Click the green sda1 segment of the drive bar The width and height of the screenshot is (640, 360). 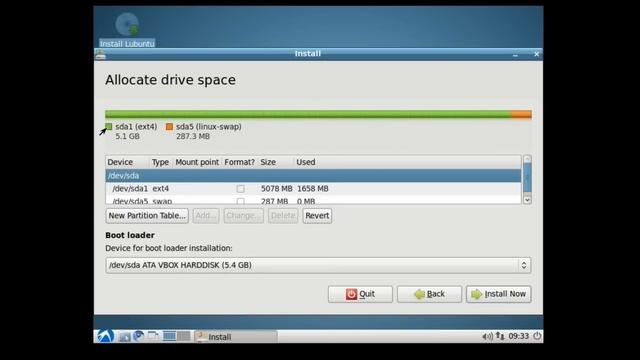(x=308, y=114)
